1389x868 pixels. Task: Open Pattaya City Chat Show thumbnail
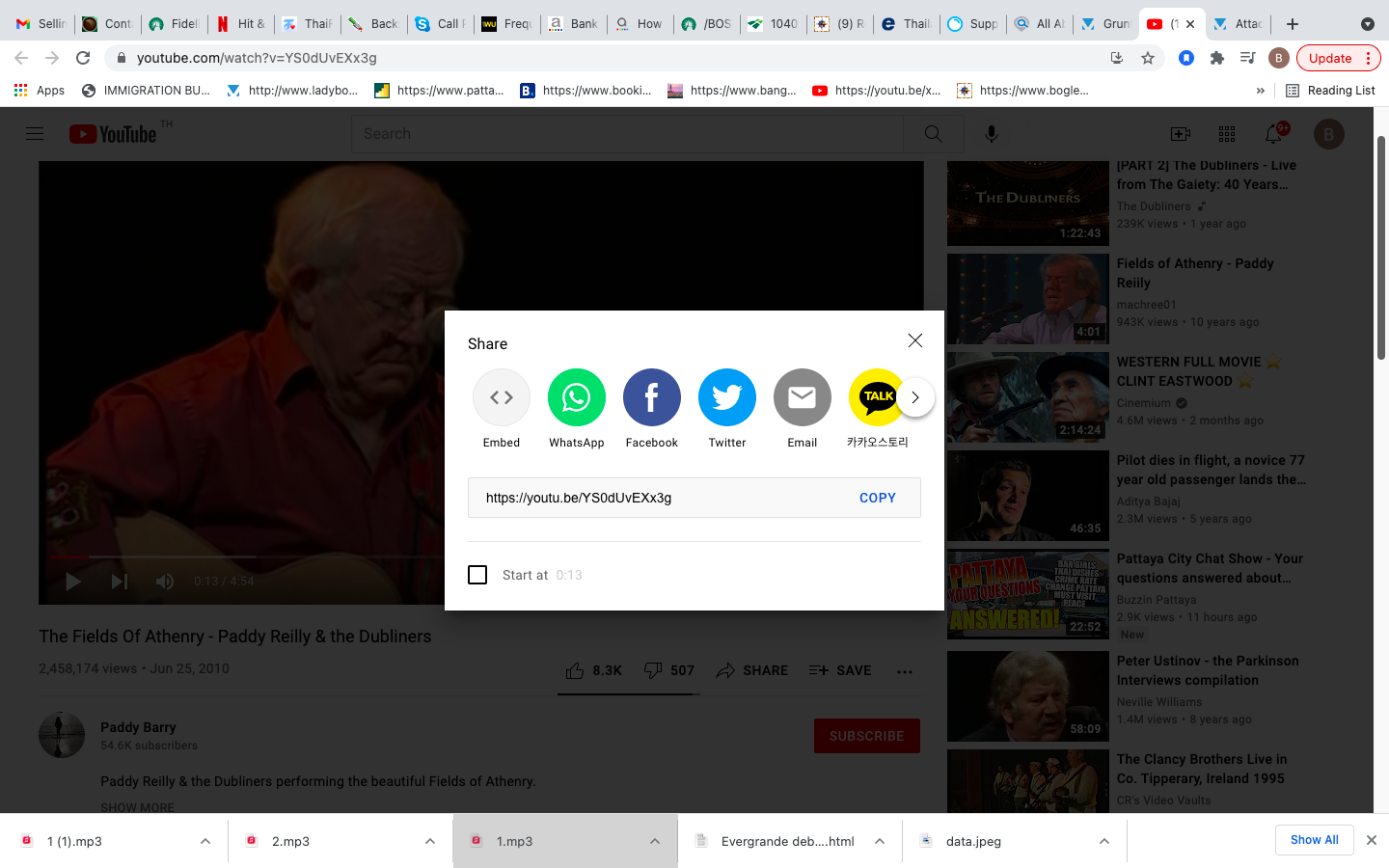point(1028,594)
